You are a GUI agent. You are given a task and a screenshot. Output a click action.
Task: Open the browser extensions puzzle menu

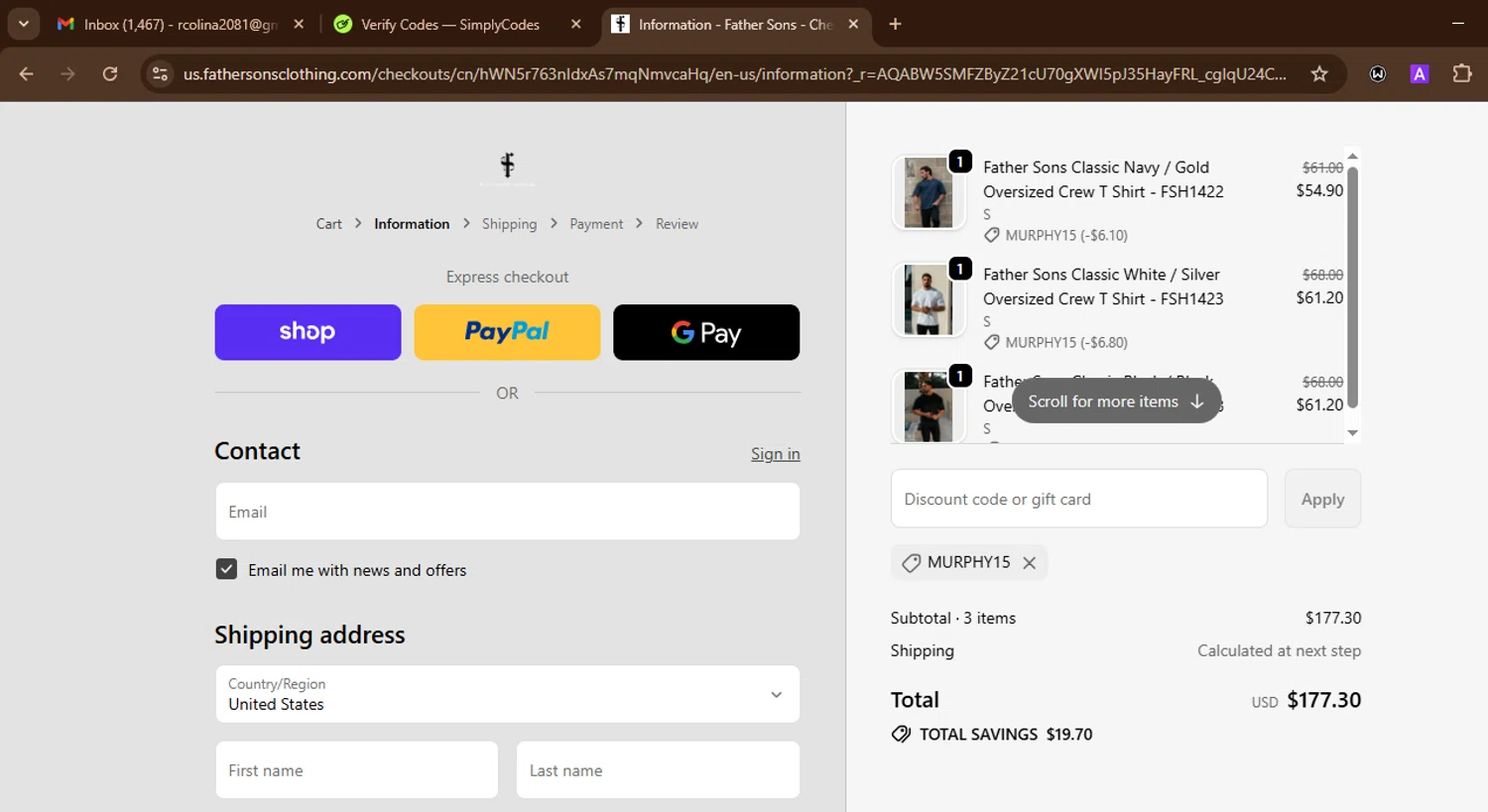click(x=1461, y=73)
